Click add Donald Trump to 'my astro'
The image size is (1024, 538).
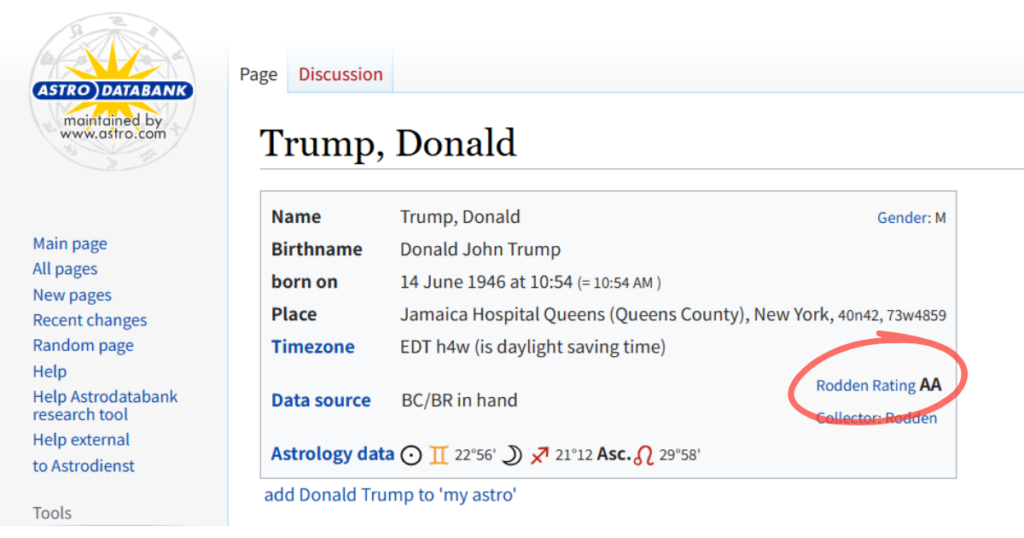390,495
